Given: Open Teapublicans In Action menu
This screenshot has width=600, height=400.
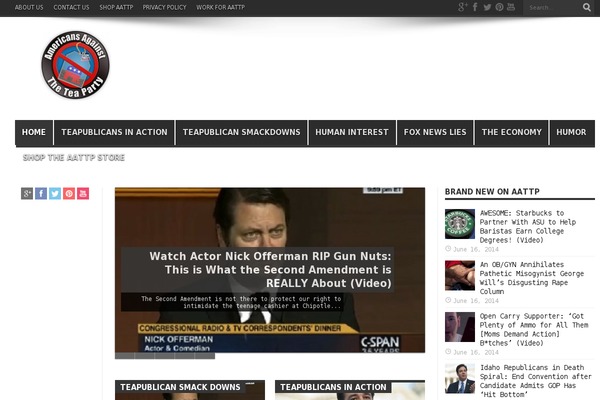Looking at the screenshot, I should pyautogui.click(x=114, y=132).
